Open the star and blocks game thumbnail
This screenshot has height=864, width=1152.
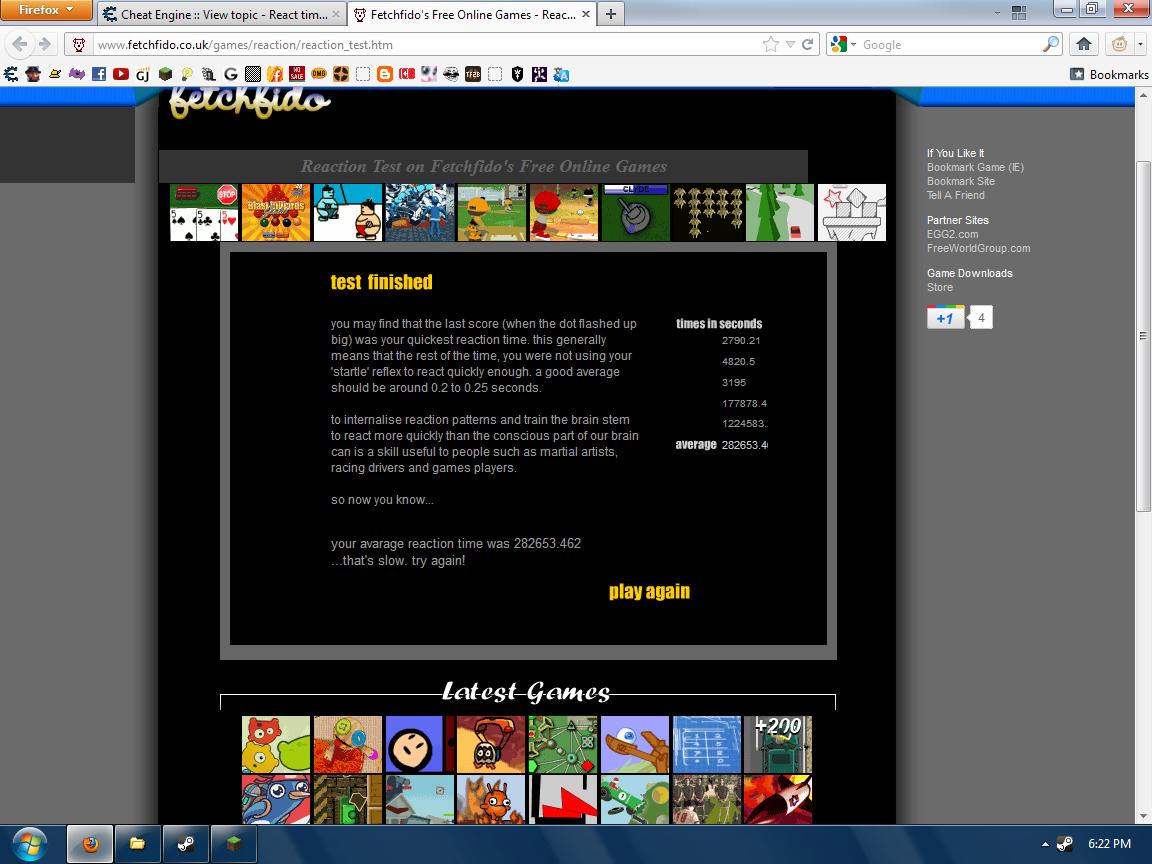pyautogui.click(x=852, y=212)
